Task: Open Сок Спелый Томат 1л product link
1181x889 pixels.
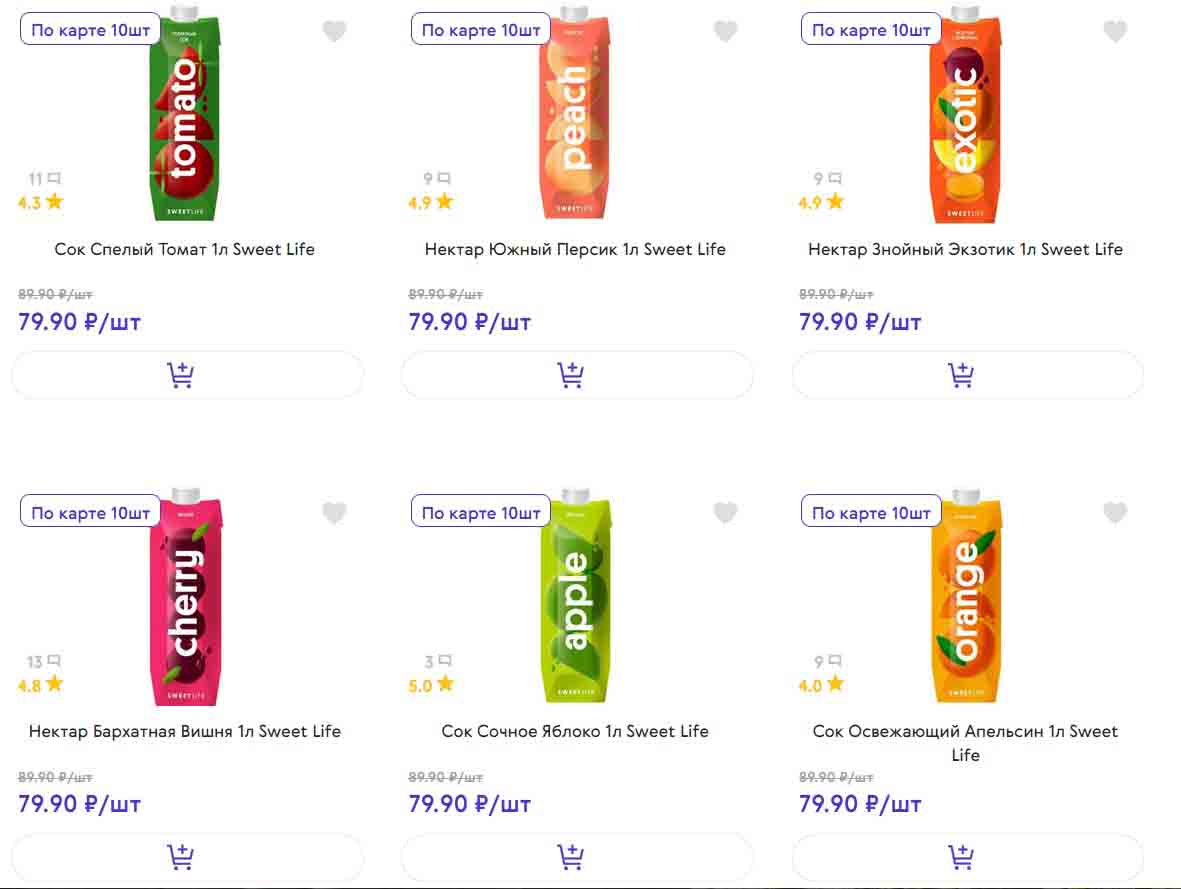Action: tap(185, 249)
